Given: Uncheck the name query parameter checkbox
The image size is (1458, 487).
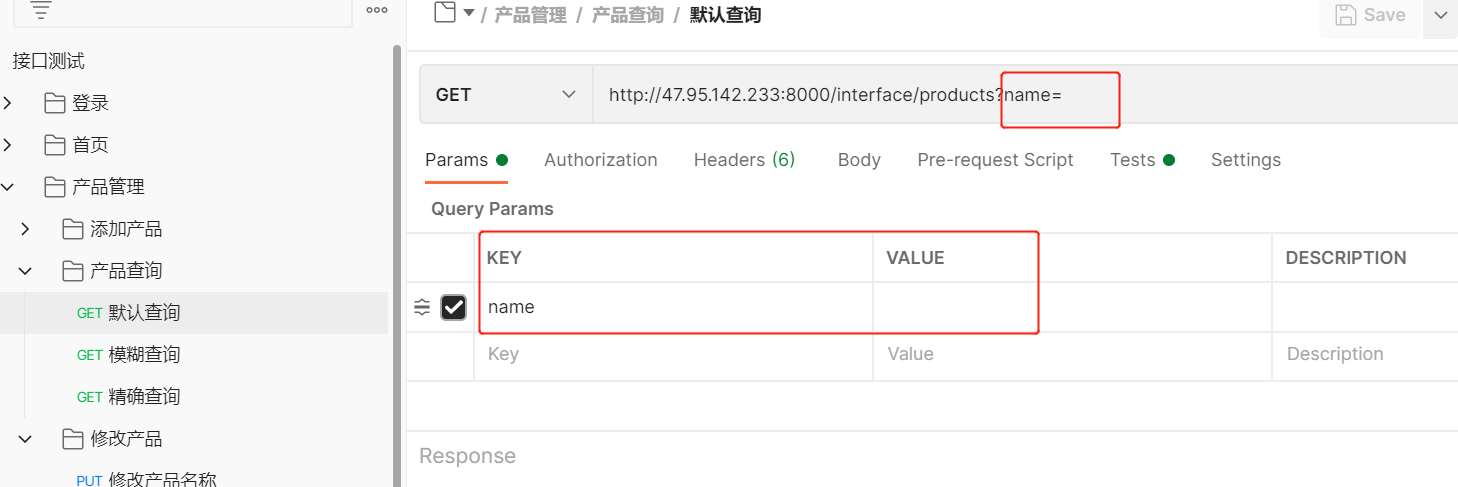Looking at the screenshot, I should pyautogui.click(x=453, y=307).
